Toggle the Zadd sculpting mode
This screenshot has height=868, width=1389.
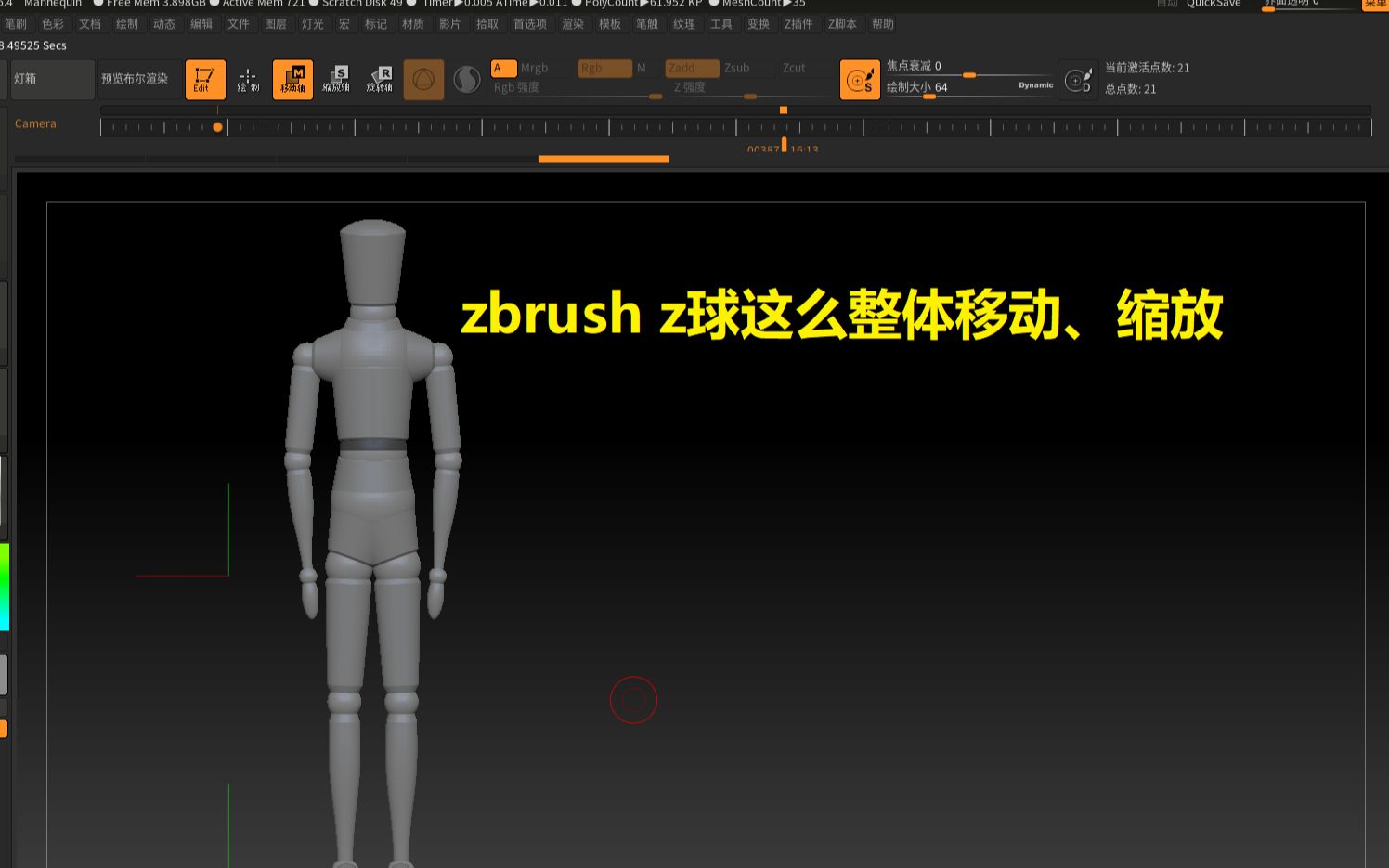coord(691,68)
